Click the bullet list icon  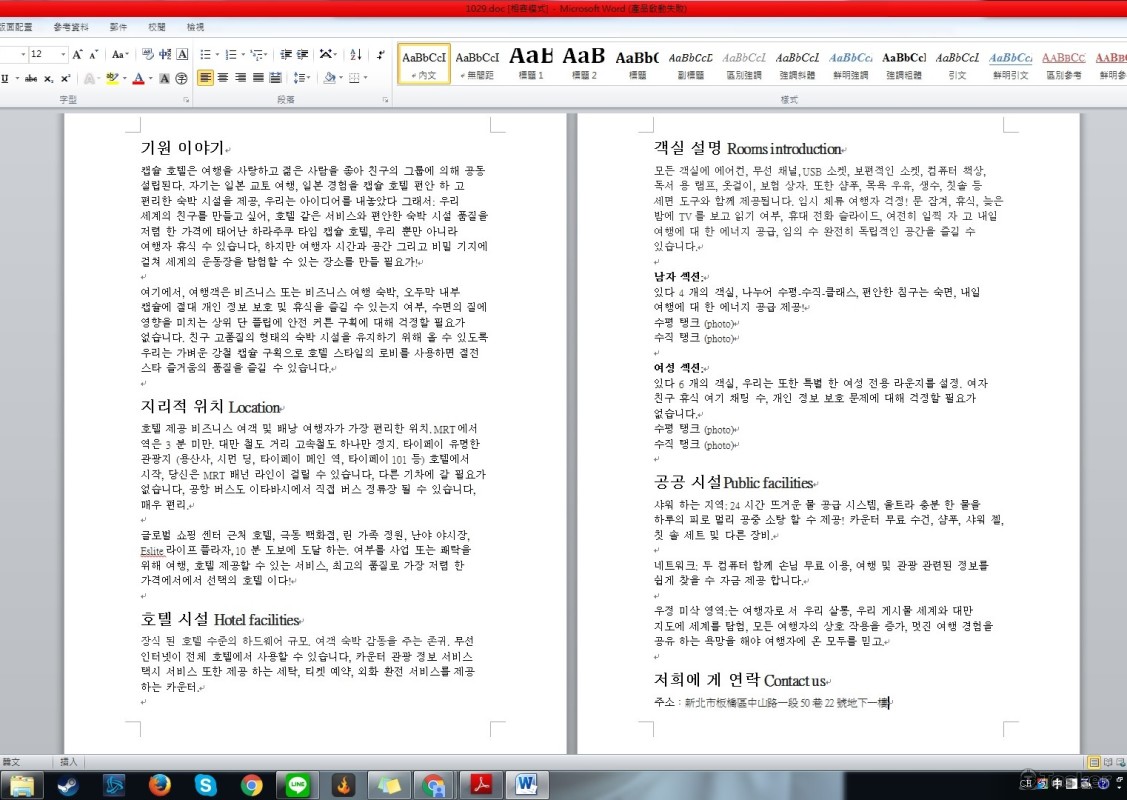(205, 54)
